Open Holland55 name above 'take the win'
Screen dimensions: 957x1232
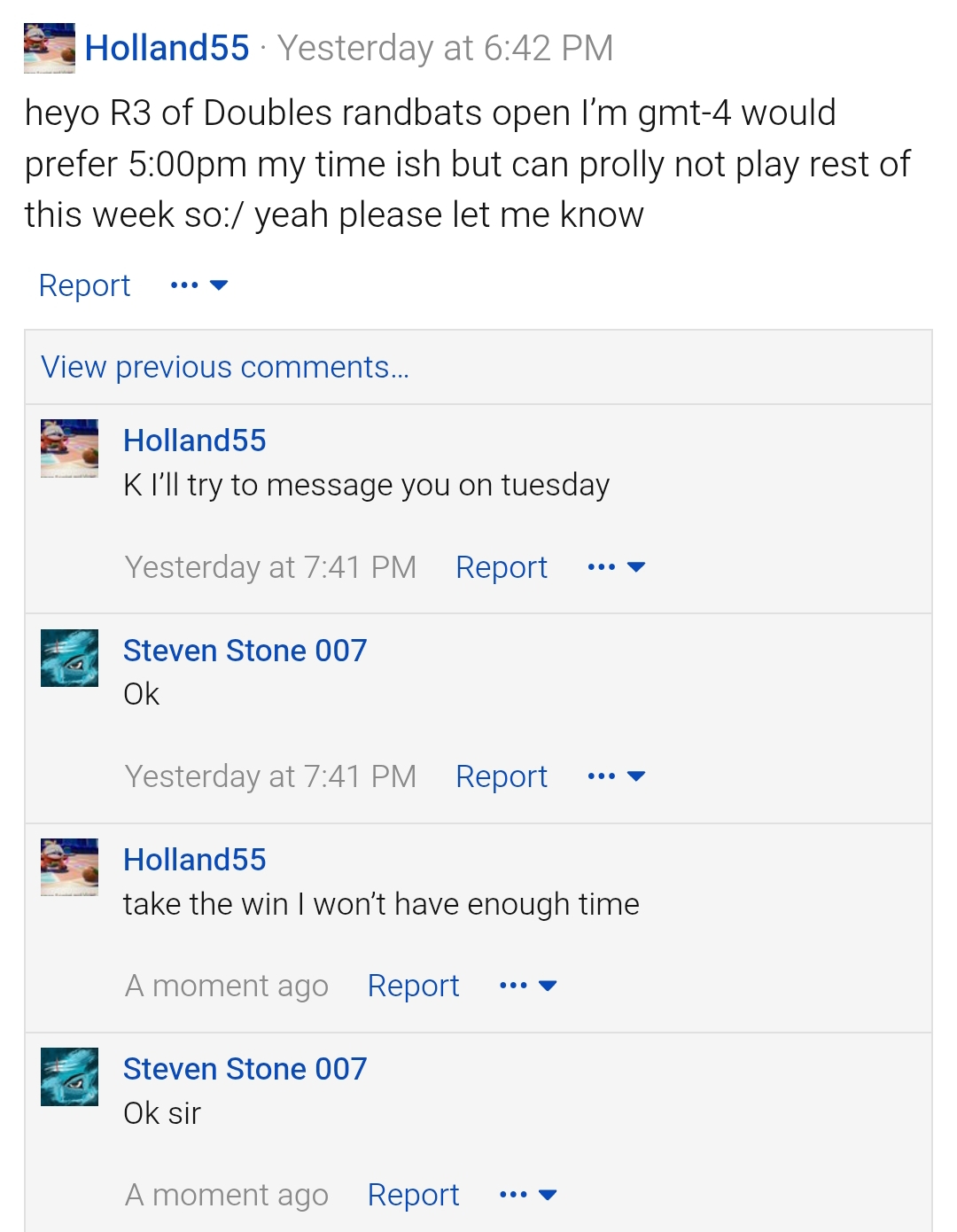(x=195, y=860)
